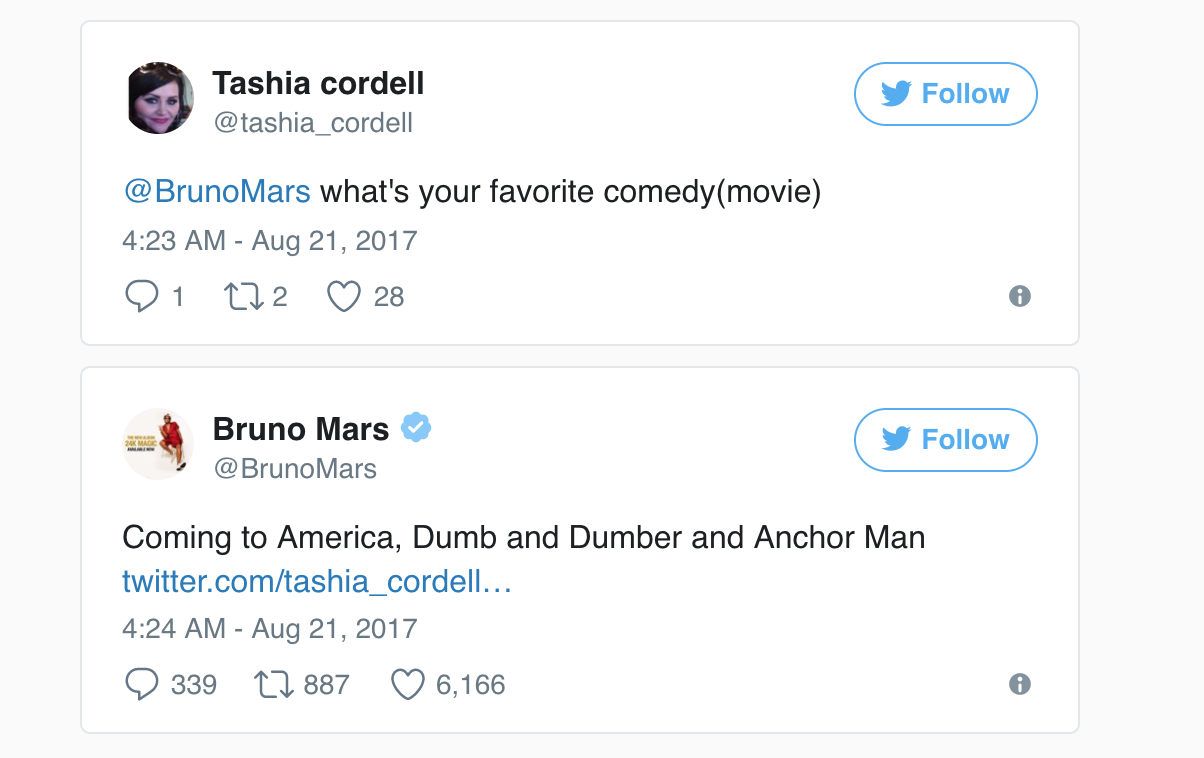
Task: Click reply icon on Bruno Mars tweet
Action: click(141, 684)
